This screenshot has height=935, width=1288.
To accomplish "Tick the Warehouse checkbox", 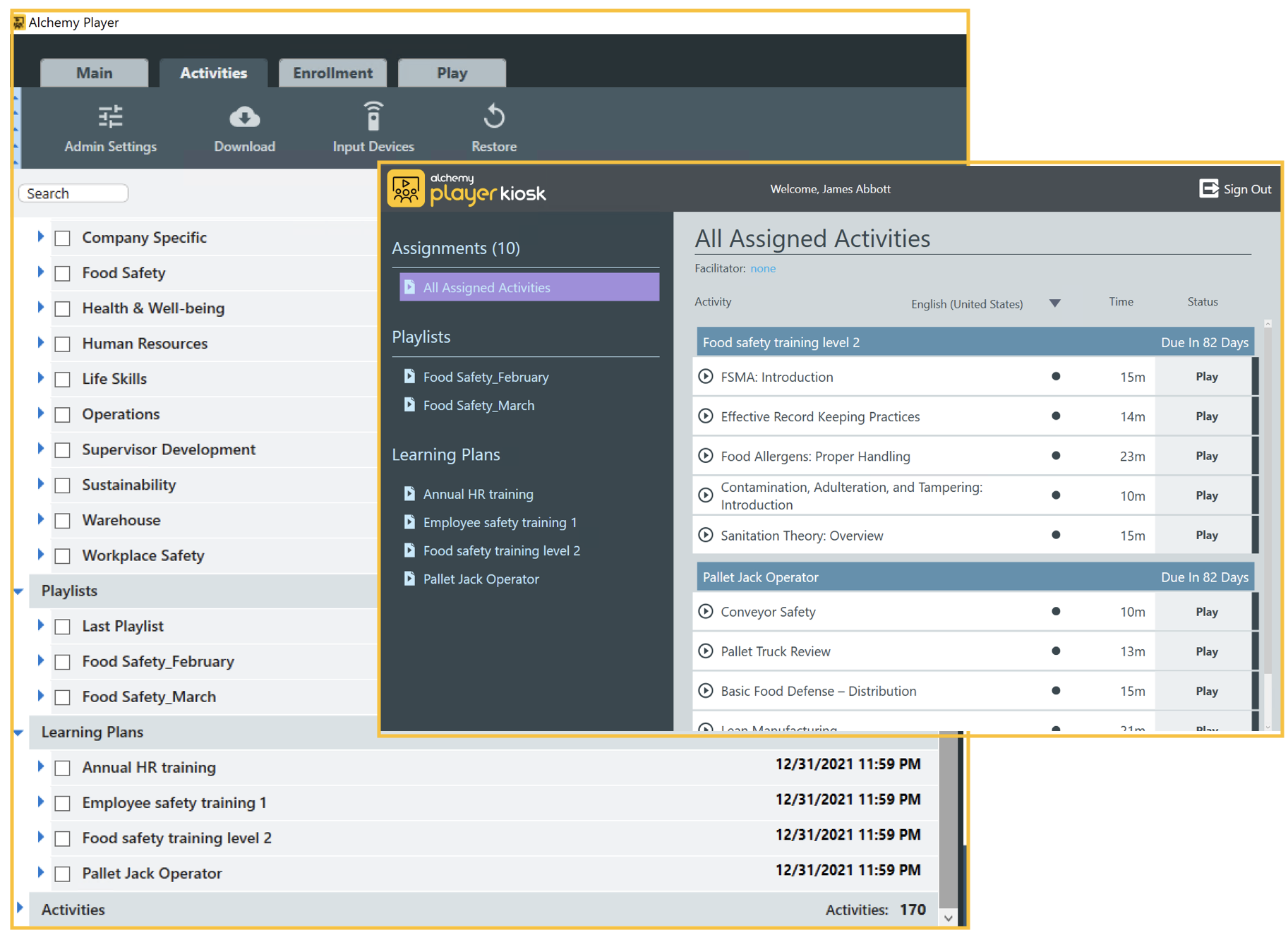I will coord(63,520).
